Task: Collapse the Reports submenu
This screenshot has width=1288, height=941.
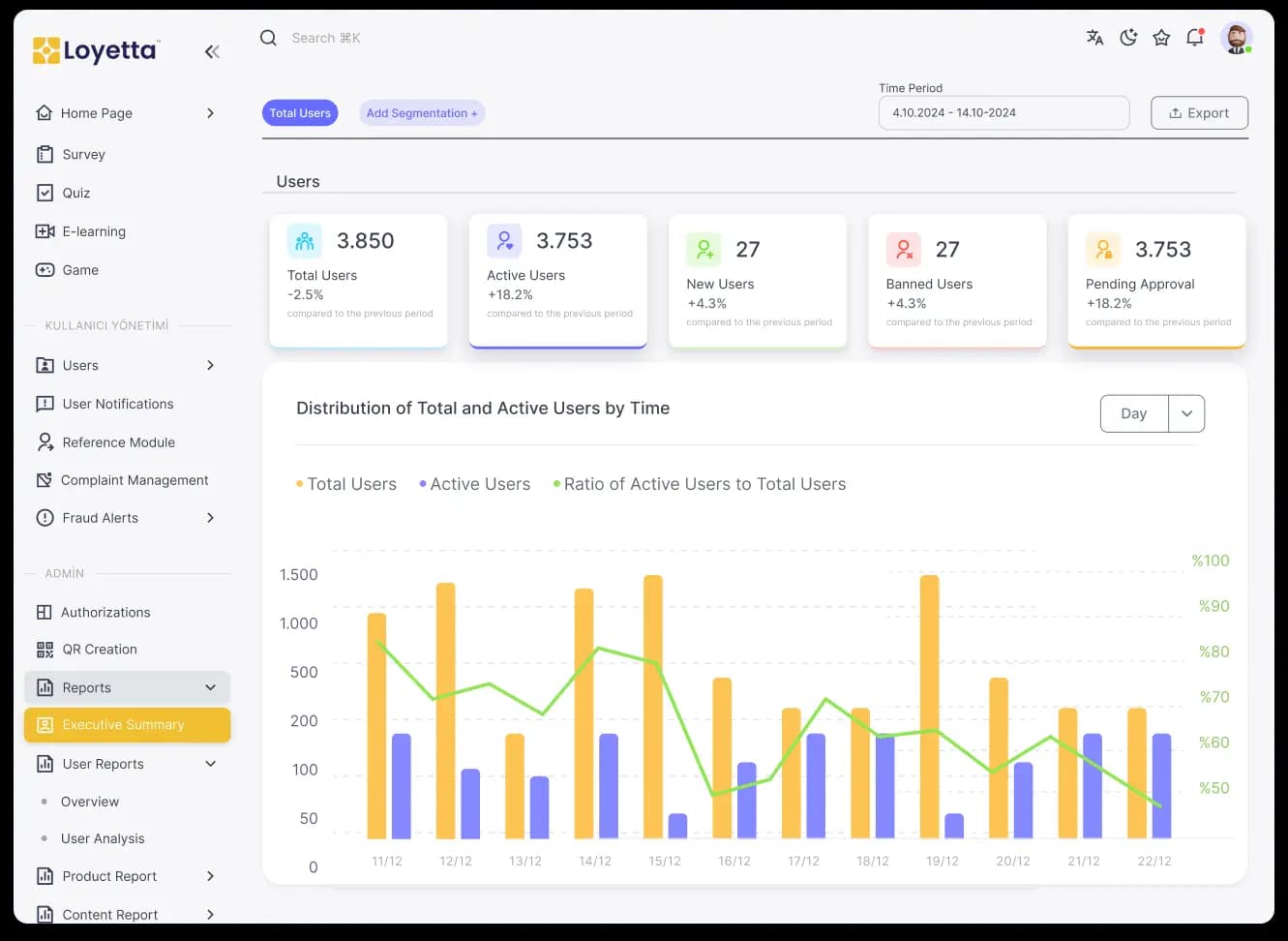Action: 210,687
